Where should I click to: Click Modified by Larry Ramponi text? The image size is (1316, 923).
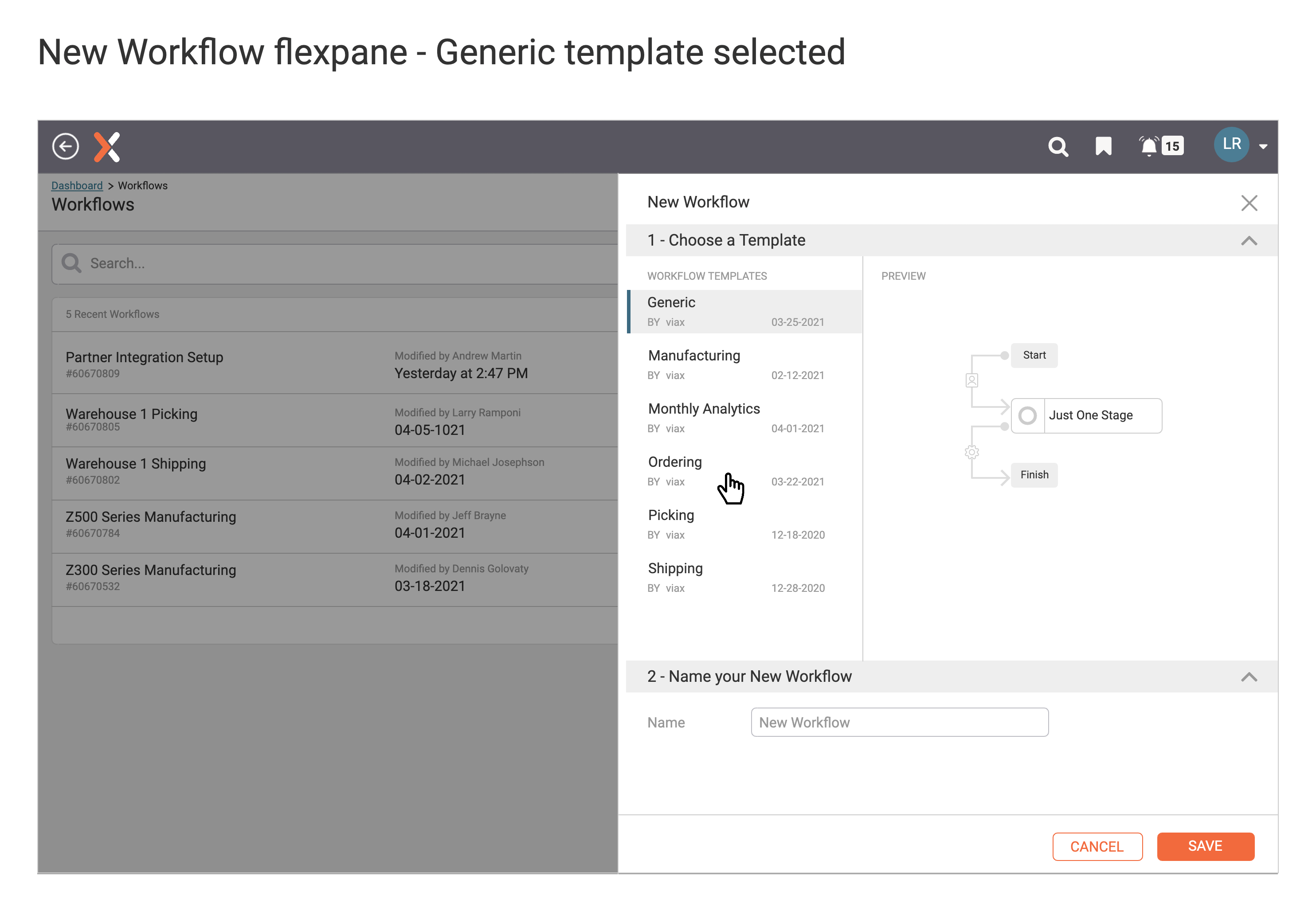coord(458,413)
